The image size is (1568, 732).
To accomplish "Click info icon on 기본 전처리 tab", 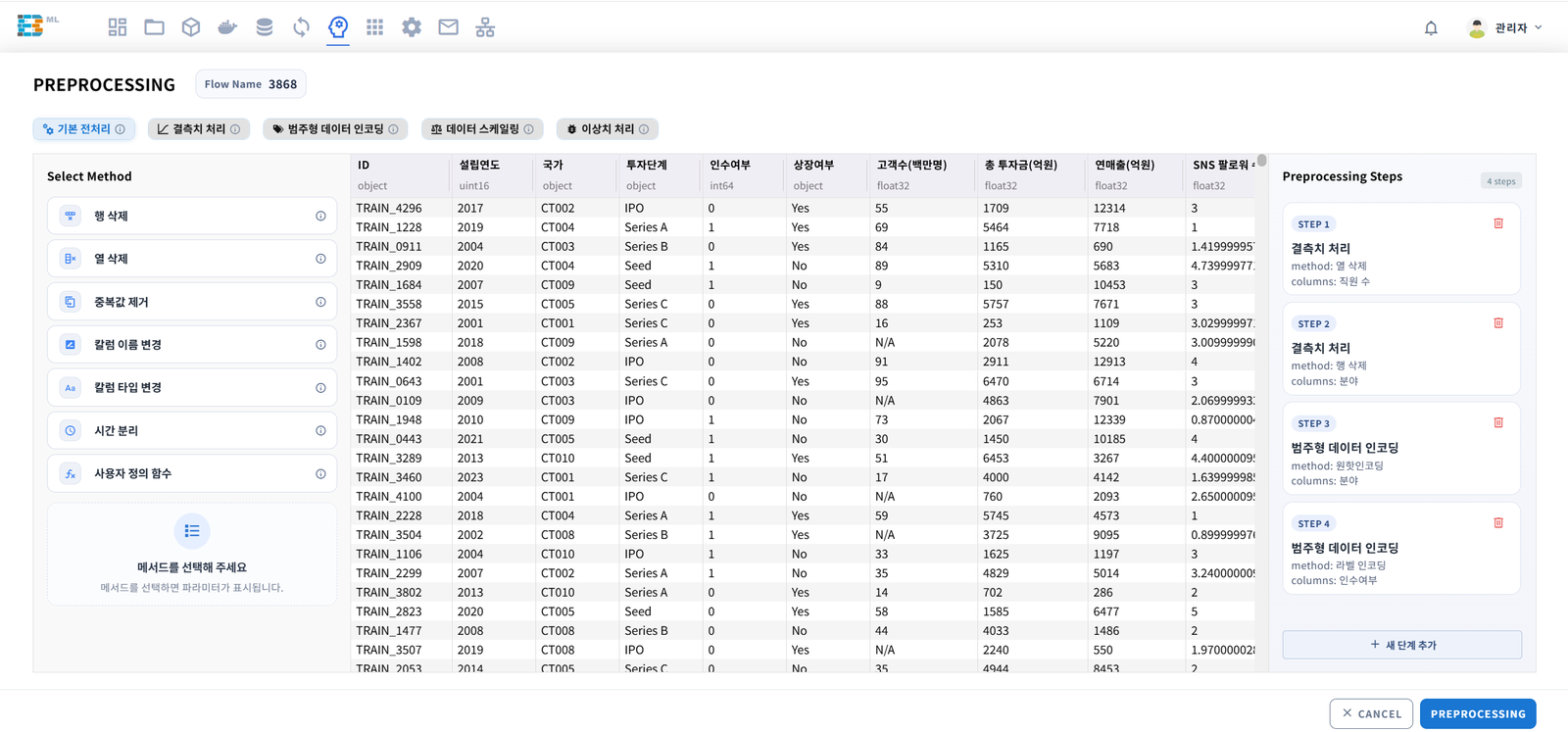I will pyautogui.click(x=121, y=129).
